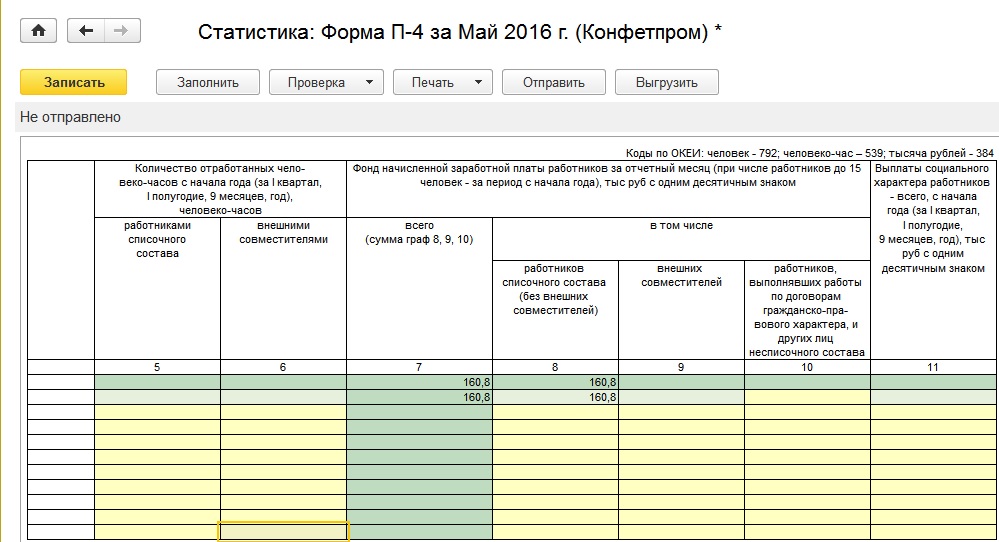Click the column number 6 header
The height and width of the screenshot is (542, 999).
pyautogui.click(x=284, y=367)
